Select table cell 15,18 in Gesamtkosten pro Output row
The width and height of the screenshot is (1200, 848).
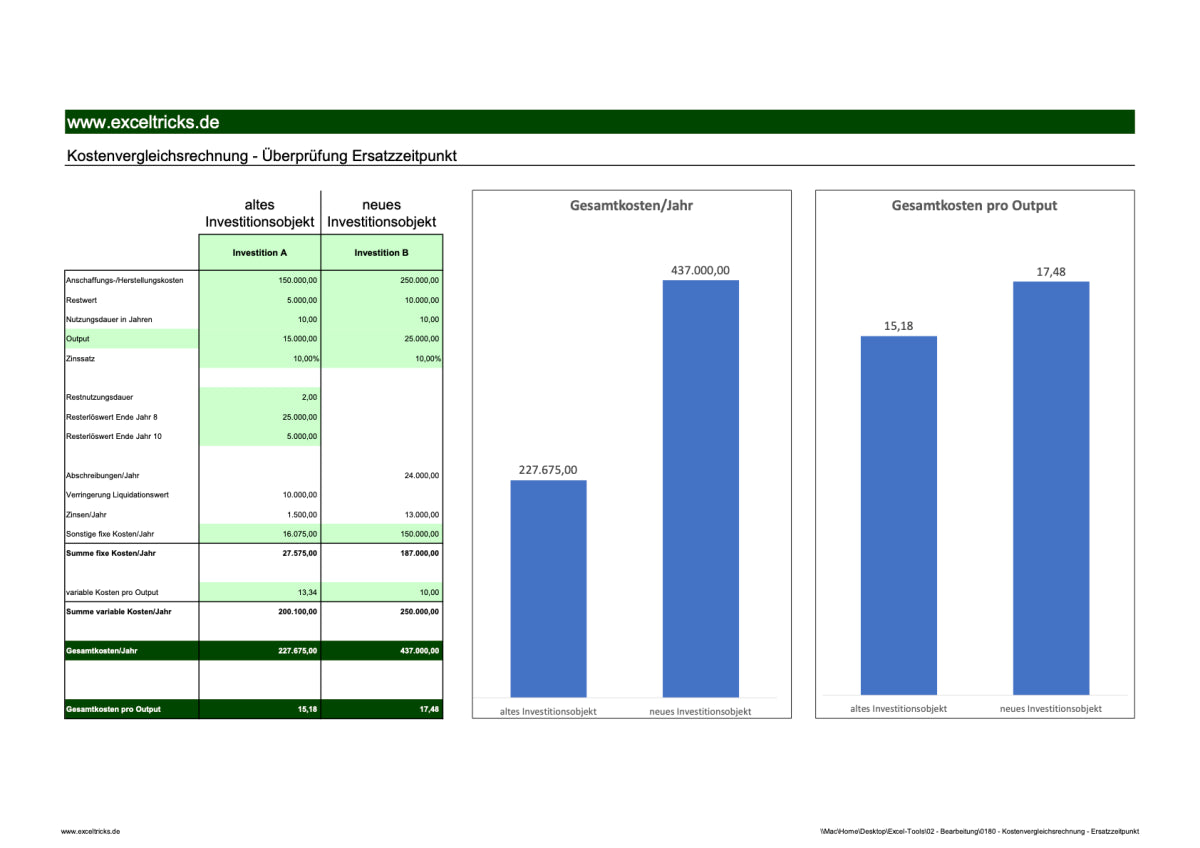[x=260, y=709]
